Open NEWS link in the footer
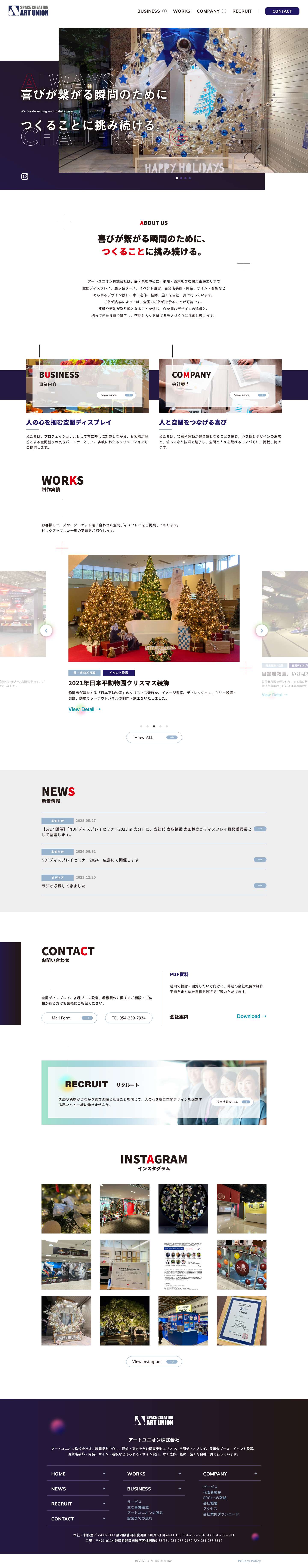The height and width of the screenshot is (1568, 308). [58, 1488]
